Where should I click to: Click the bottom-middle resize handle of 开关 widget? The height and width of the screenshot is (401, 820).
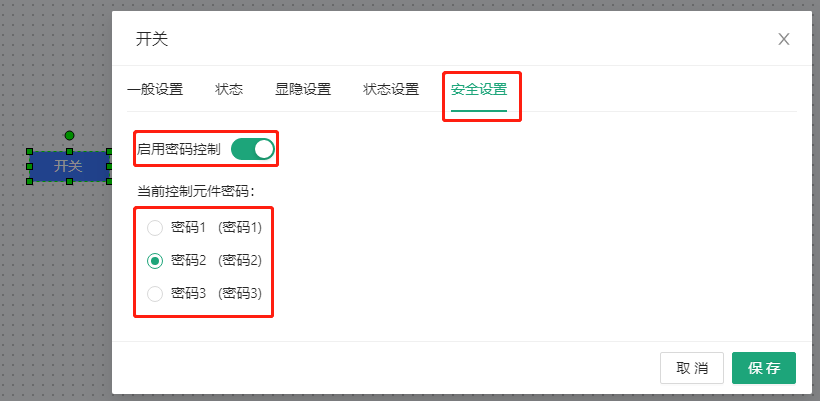(x=69, y=181)
